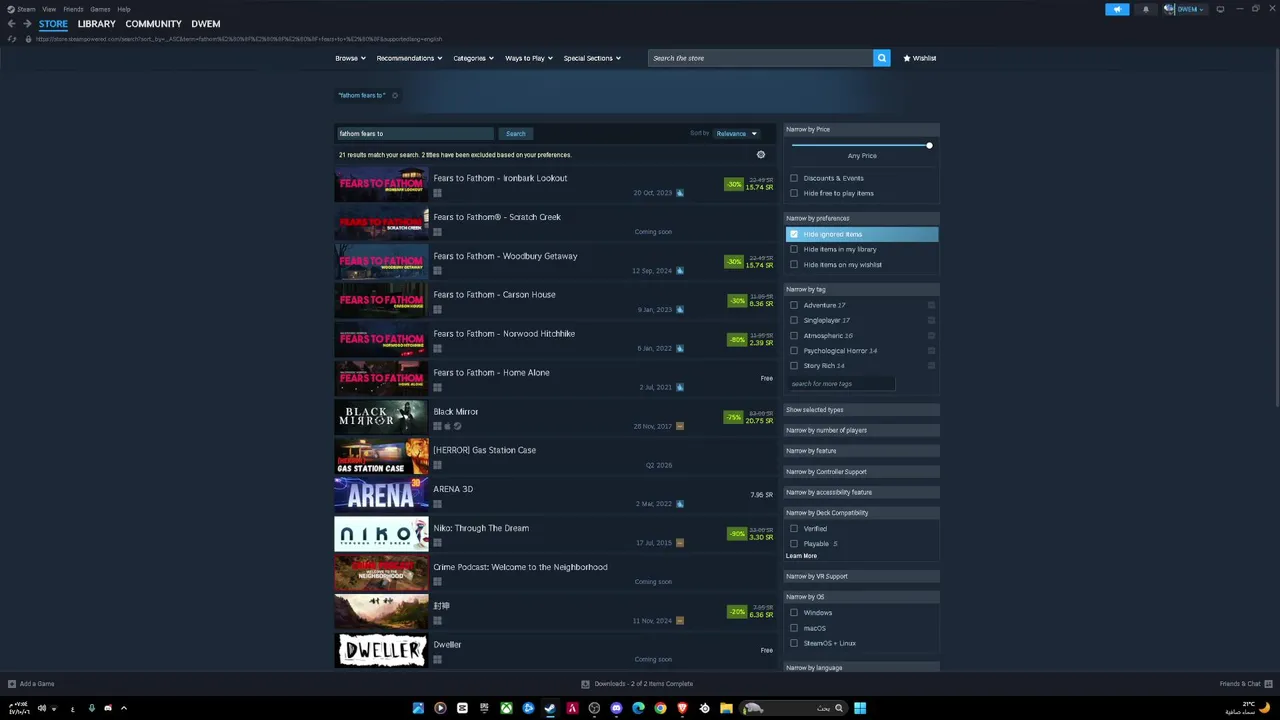Screen dimensions: 1280x720
Task: Go back with the back arrow
Action: click(x=12, y=24)
